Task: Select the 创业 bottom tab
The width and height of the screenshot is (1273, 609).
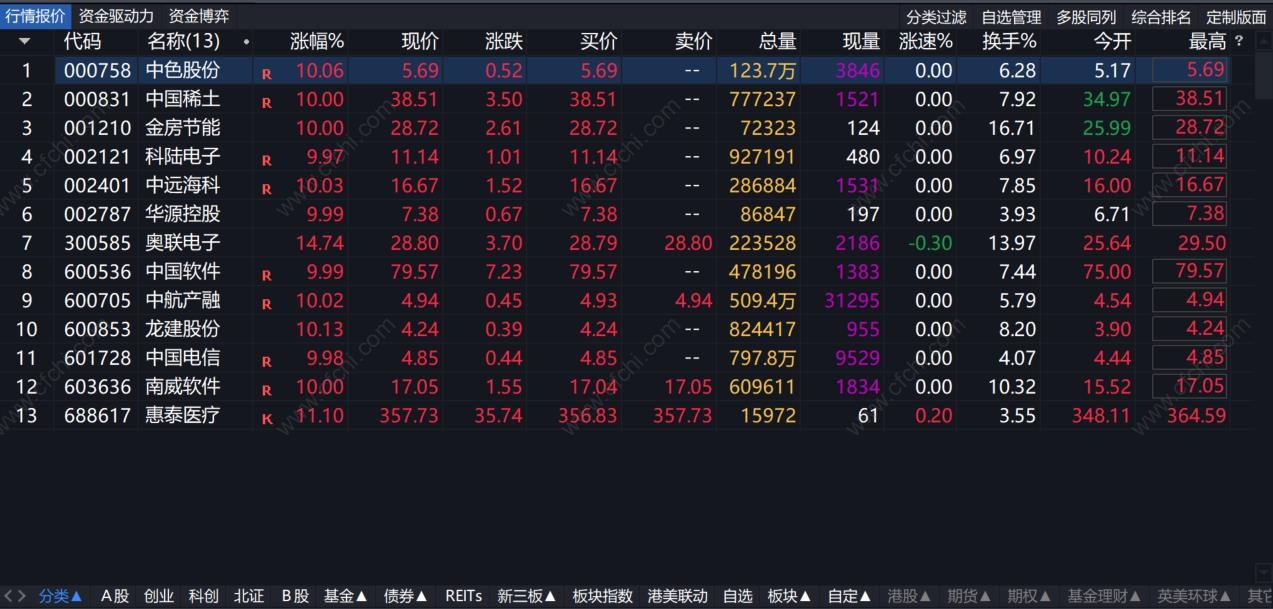Action: 159,596
